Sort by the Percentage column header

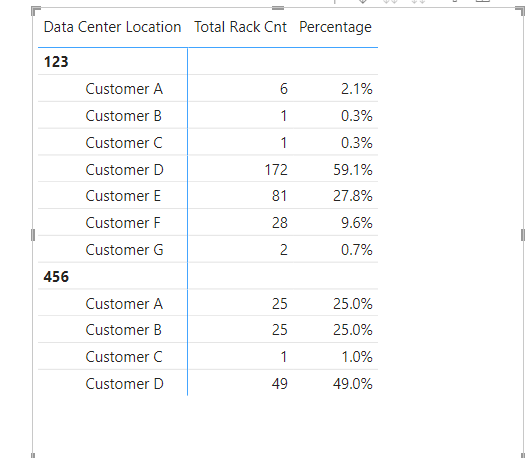pos(335,27)
